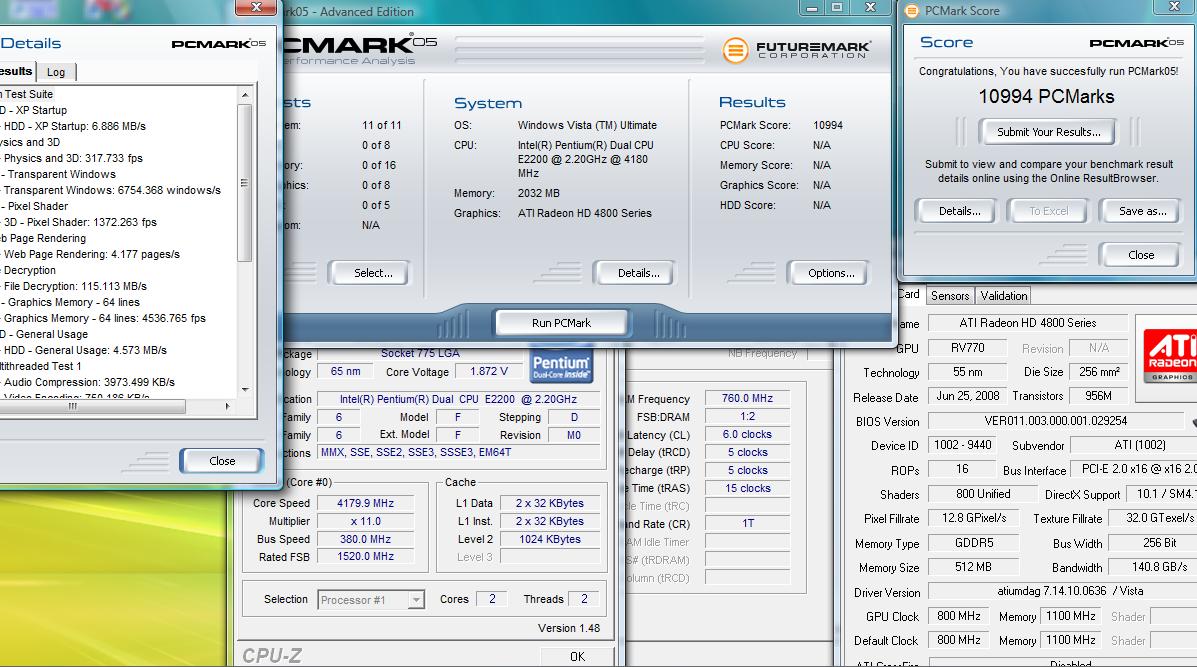Click the To Excel button
Screen dimensions: 1197x667
1048,211
